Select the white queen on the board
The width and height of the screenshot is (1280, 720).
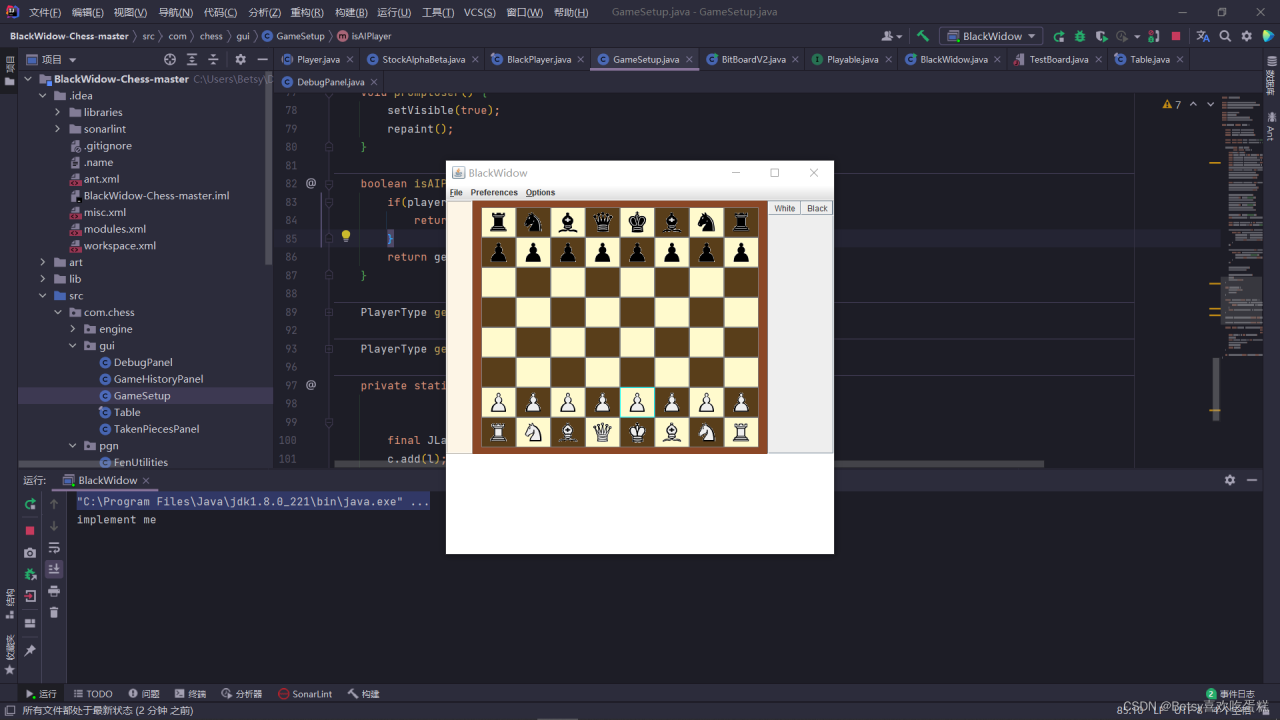tap(603, 433)
